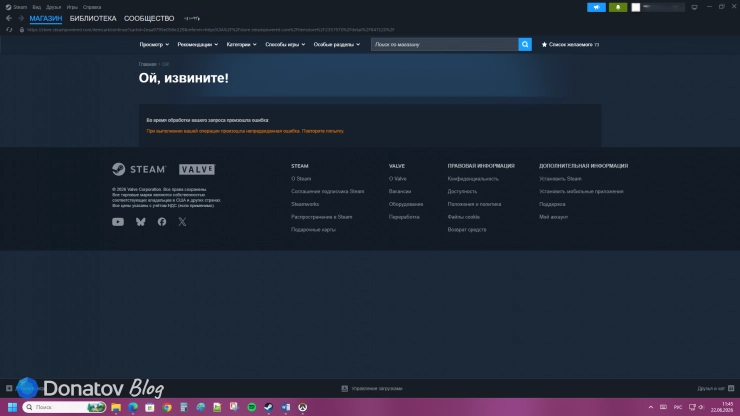Image resolution: width=740 pixels, height=416 pixels.
Task: Open the Оборудование footer link
Action: click(x=406, y=204)
